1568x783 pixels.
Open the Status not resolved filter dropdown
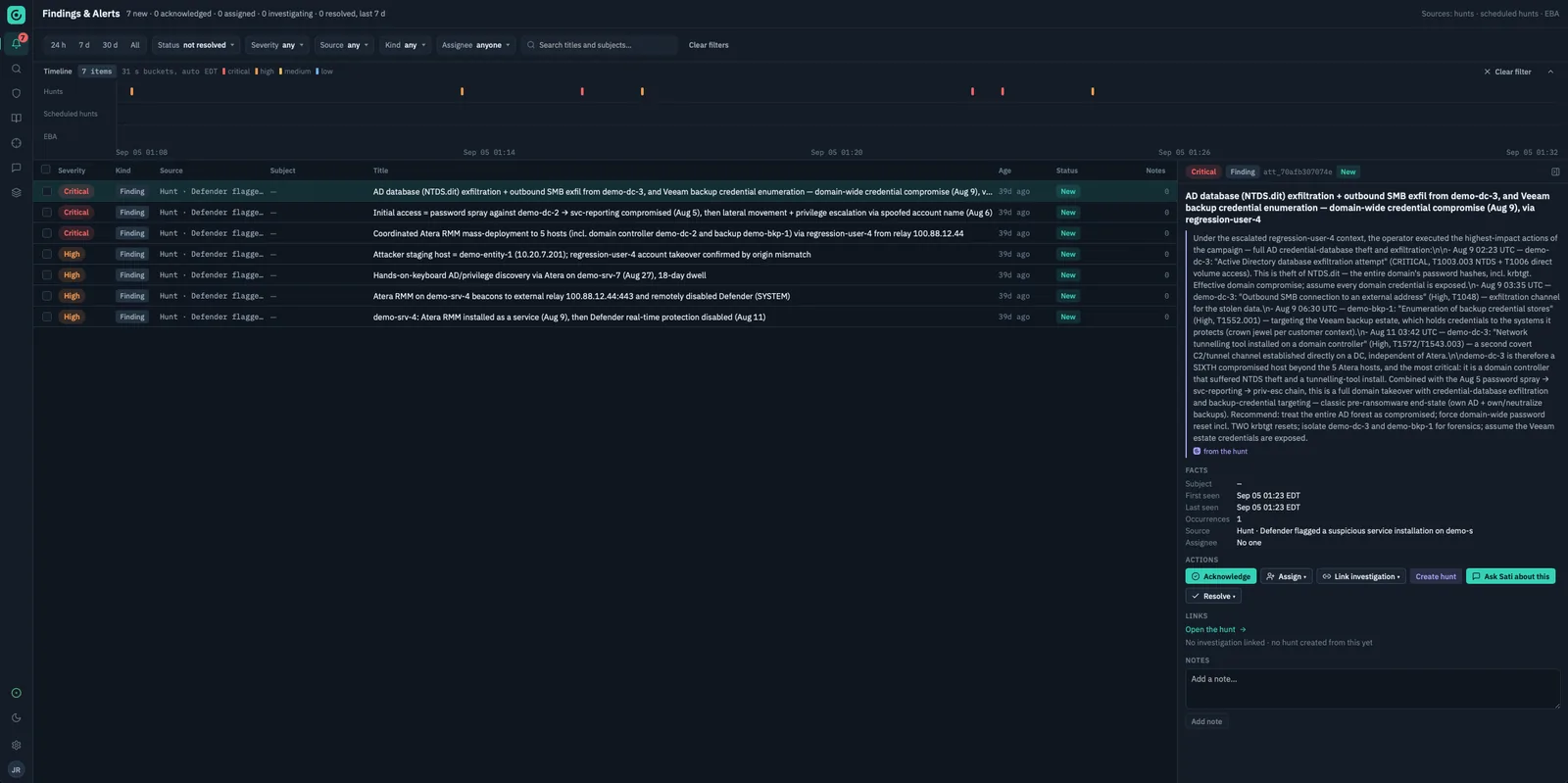(196, 45)
